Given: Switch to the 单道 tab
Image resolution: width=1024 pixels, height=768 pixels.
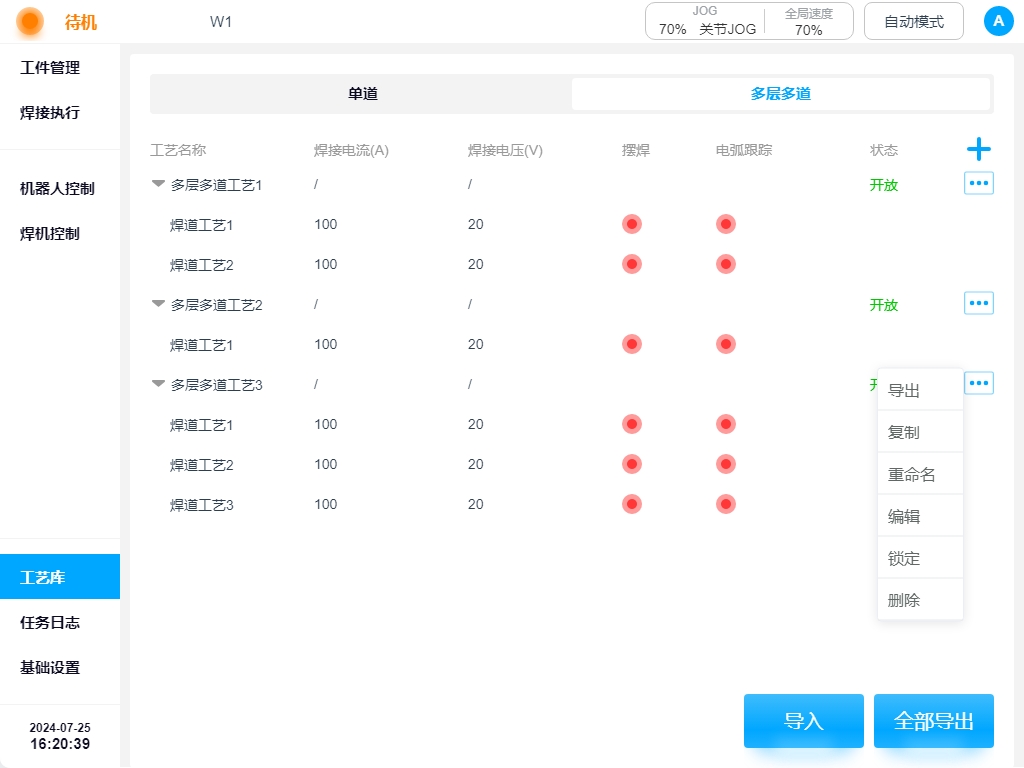Looking at the screenshot, I should 362,94.
